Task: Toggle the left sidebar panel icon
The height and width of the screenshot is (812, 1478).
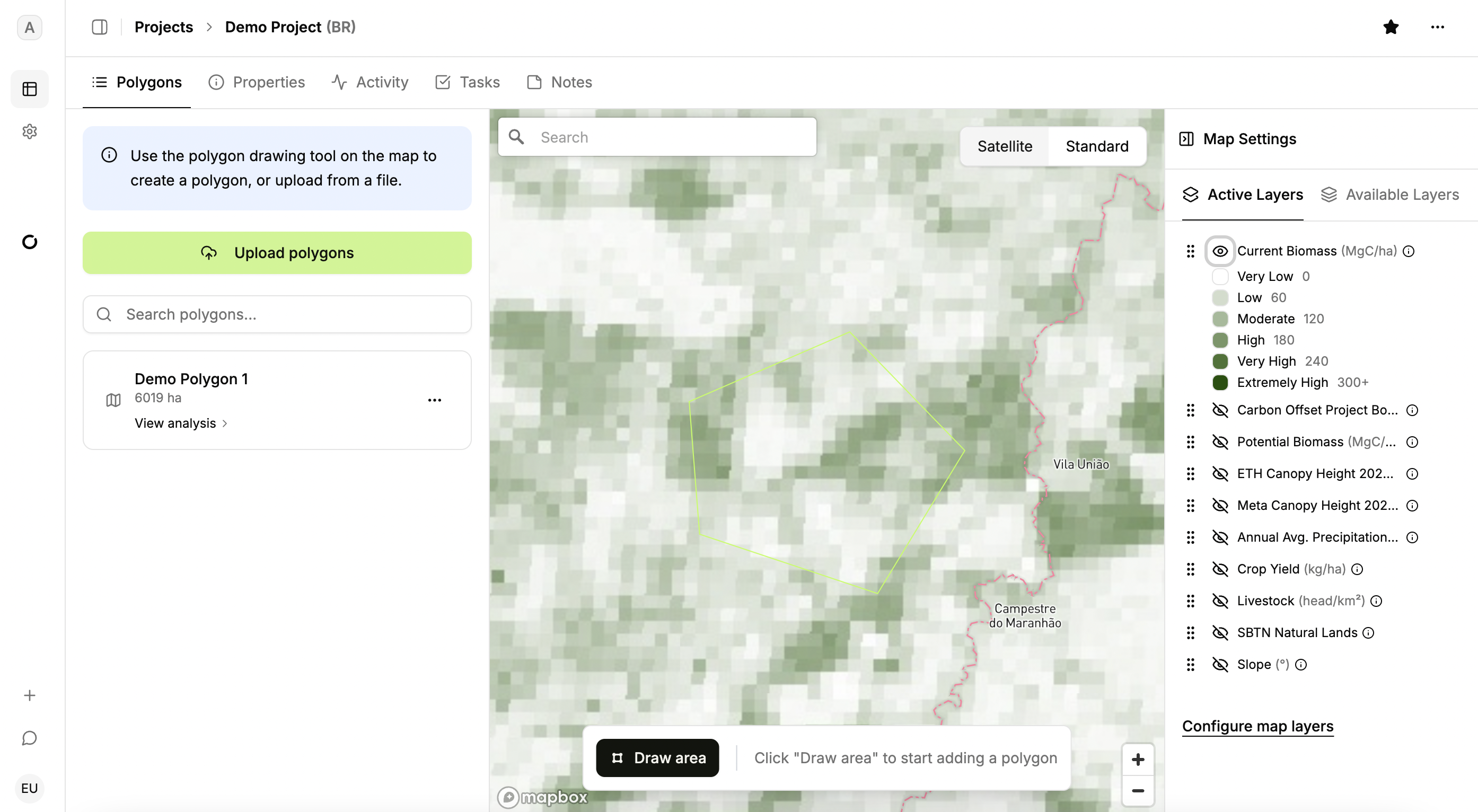Action: [99, 27]
